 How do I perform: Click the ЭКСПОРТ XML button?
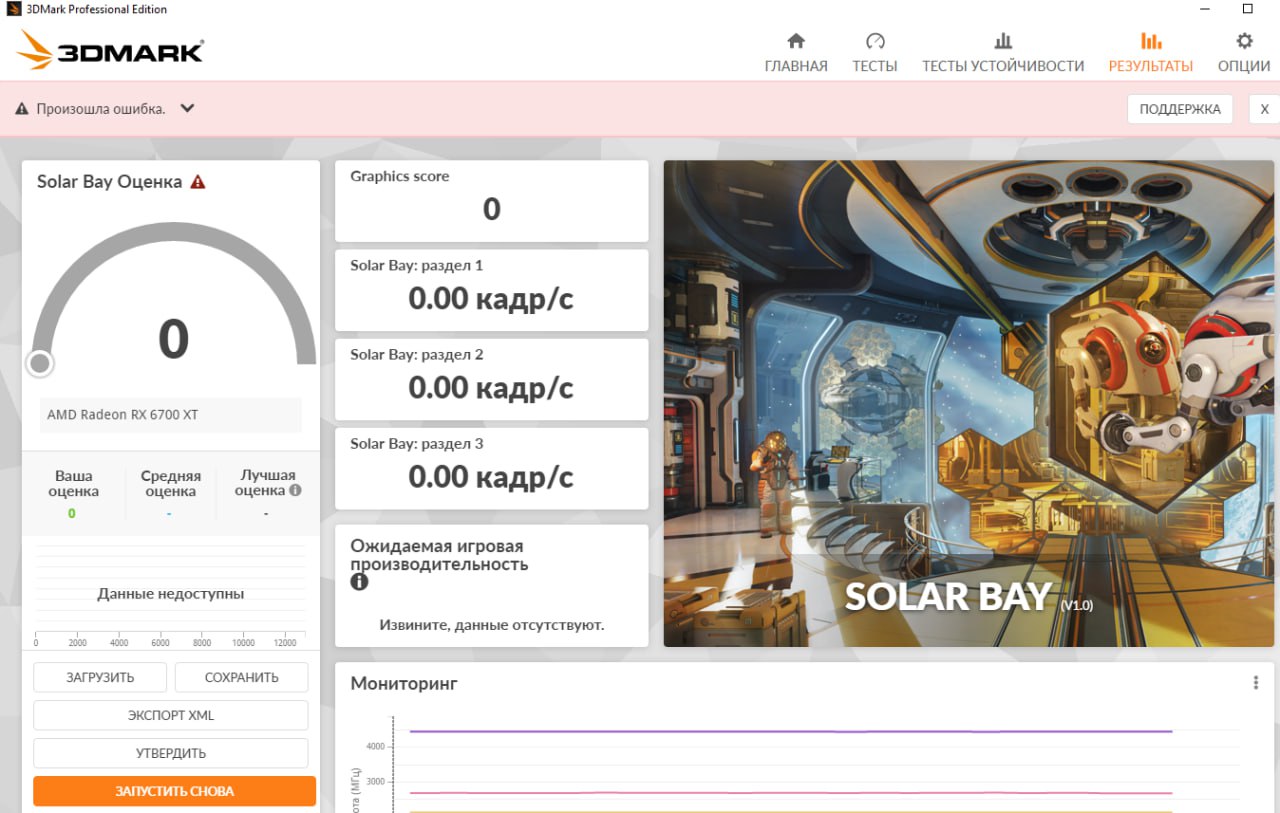tap(171, 715)
